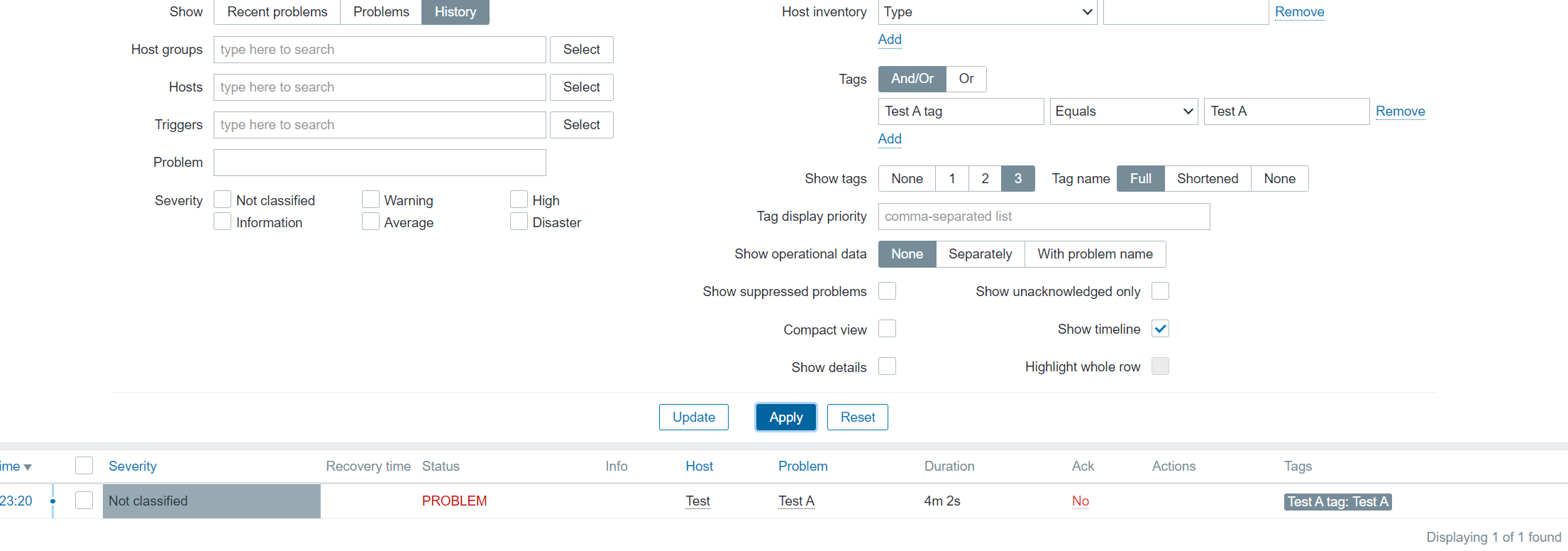Select Separately for operational data
Viewport: 1568px width, 551px height.
(x=980, y=254)
